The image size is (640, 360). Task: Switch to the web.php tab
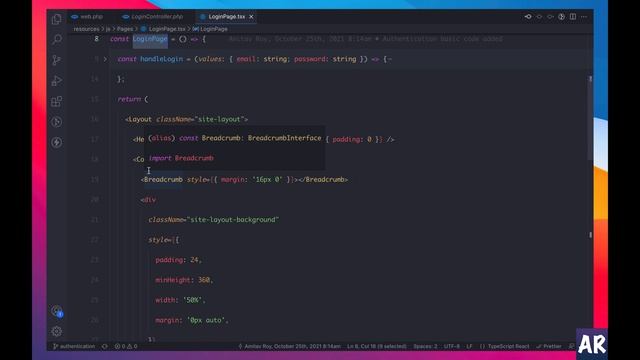[x=87, y=17]
